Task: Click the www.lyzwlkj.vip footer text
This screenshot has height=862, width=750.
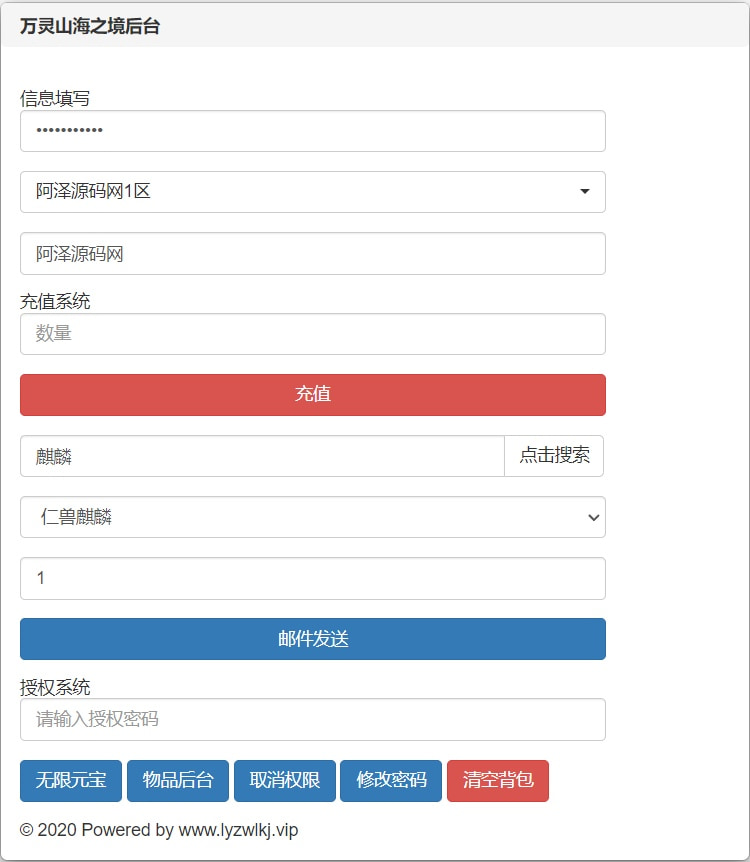Action: [238, 830]
